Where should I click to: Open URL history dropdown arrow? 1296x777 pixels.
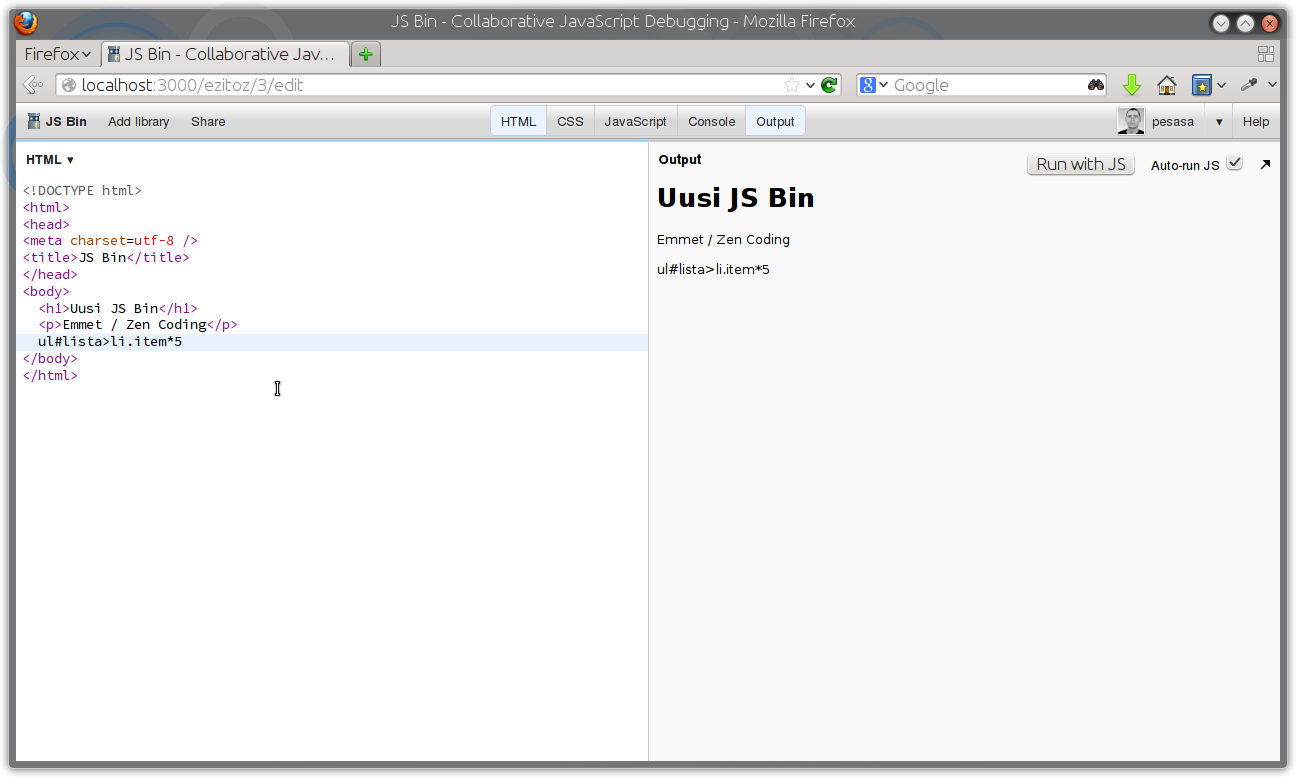tap(810, 85)
